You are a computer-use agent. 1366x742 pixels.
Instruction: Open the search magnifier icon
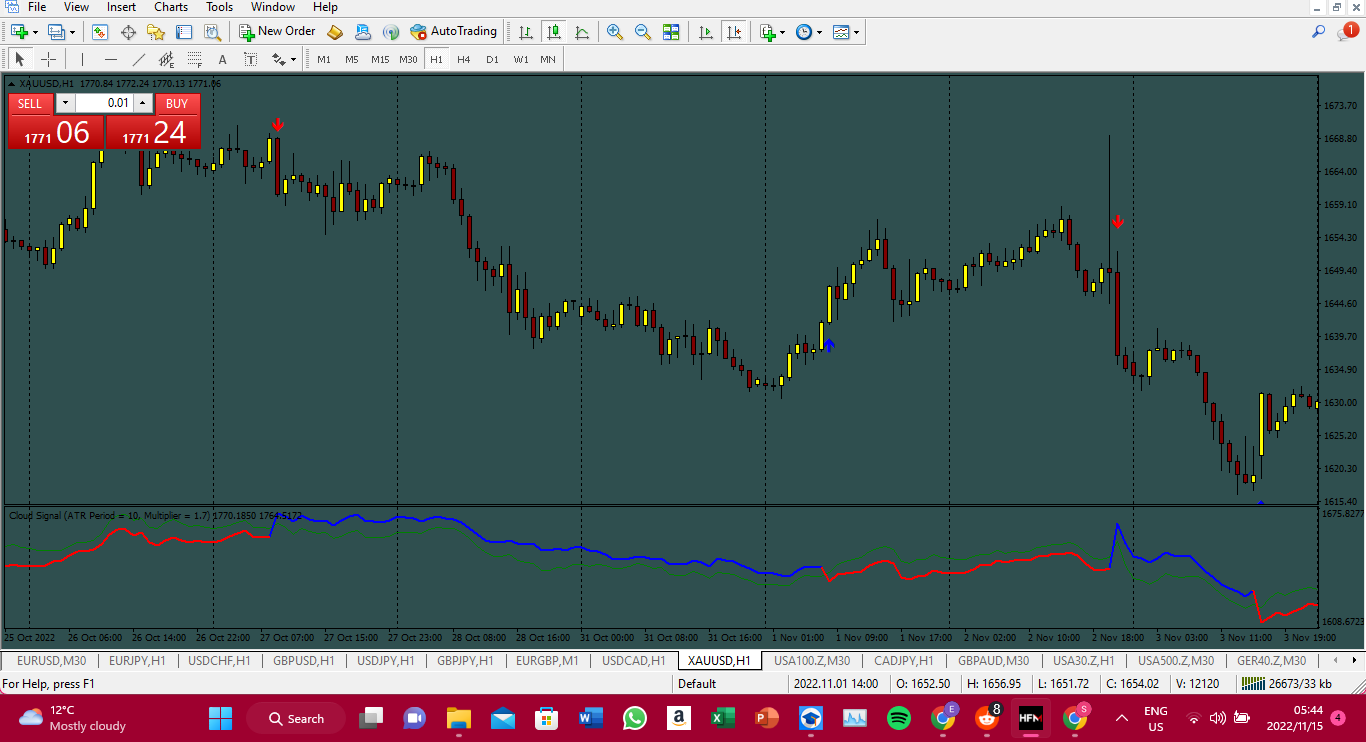coord(1319,32)
